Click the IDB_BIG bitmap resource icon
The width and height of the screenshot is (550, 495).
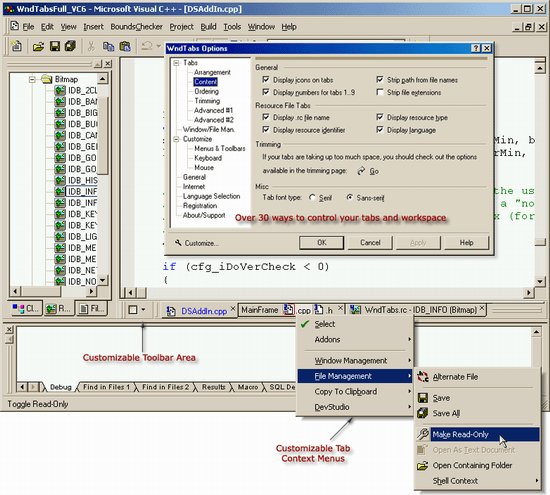click(60, 113)
